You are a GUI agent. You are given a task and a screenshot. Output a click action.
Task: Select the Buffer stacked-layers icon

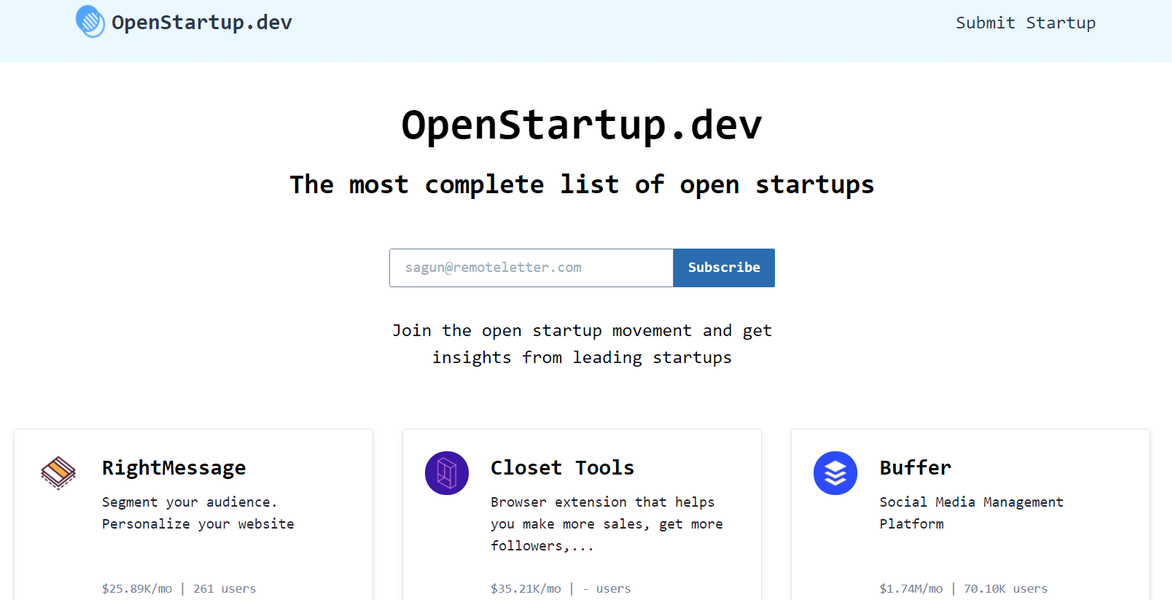pyautogui.click(x=835, y=473)
